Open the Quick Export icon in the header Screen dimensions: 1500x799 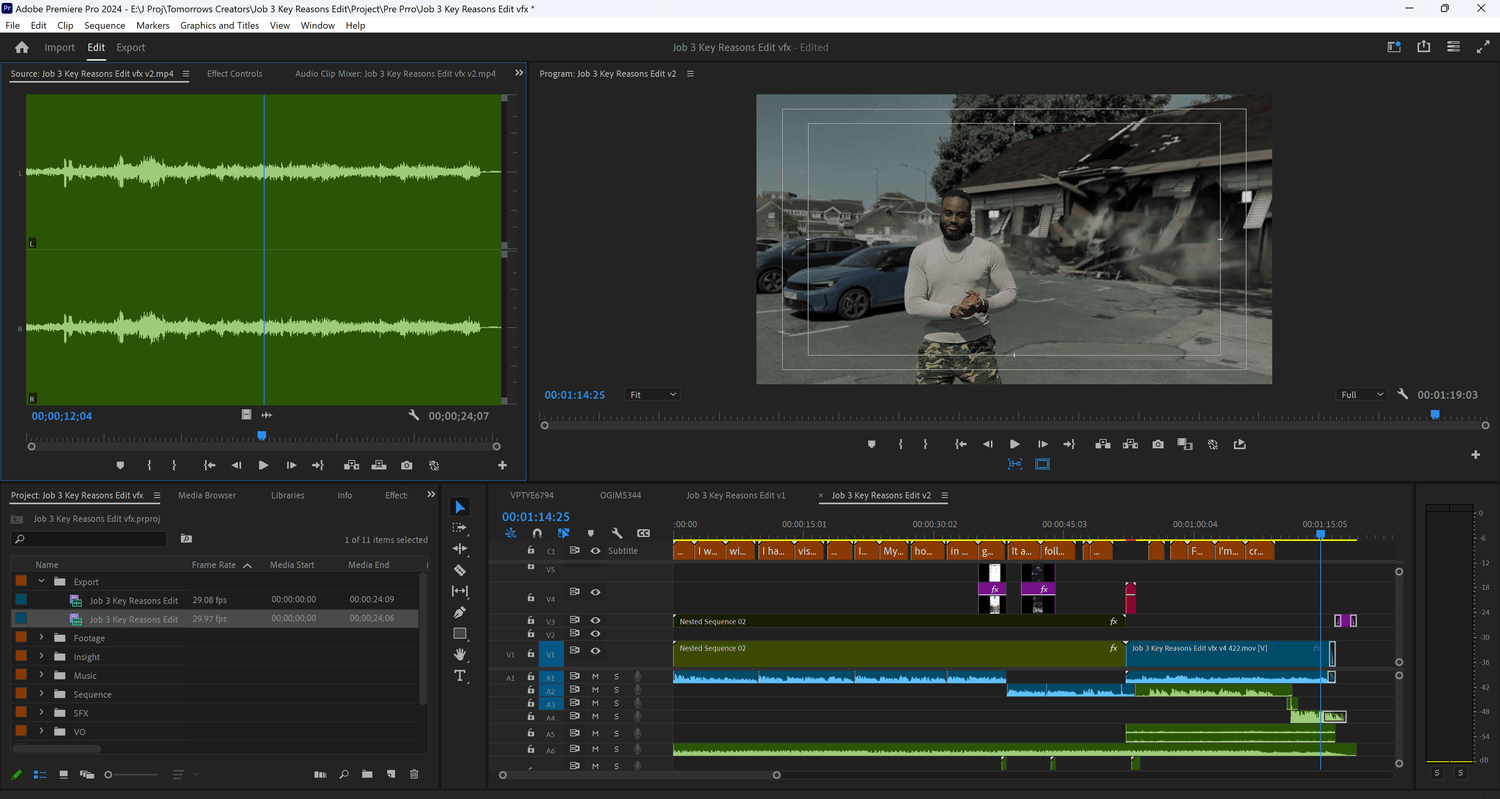click(1423, 47)
